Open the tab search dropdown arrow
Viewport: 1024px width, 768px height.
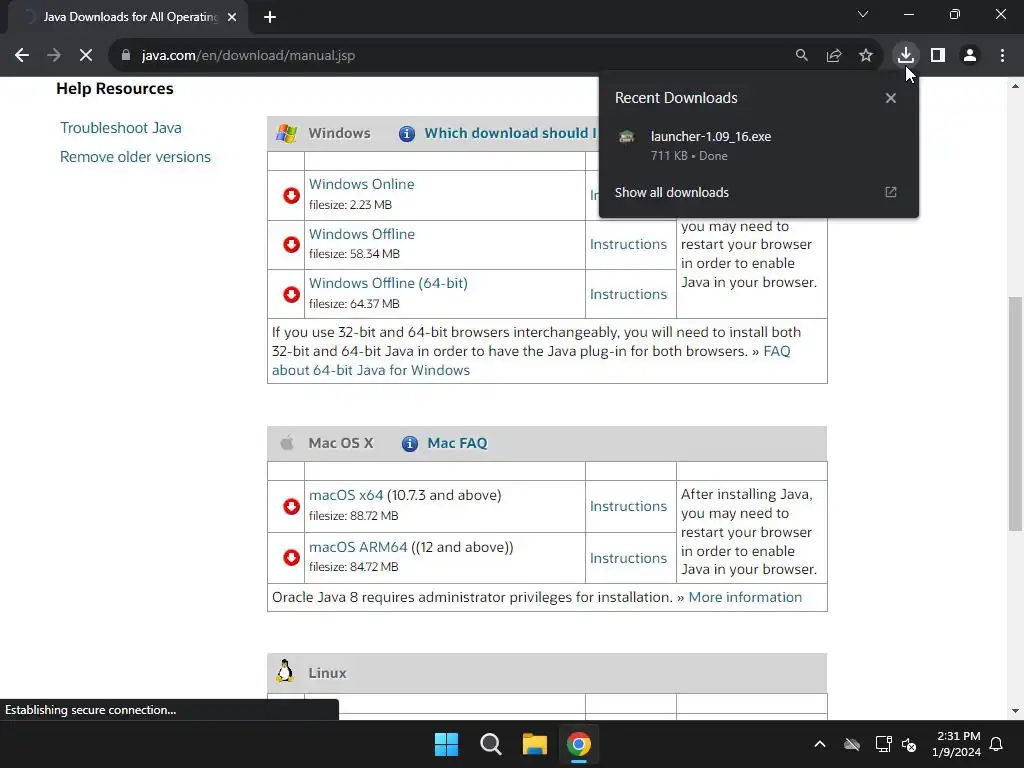863,14
